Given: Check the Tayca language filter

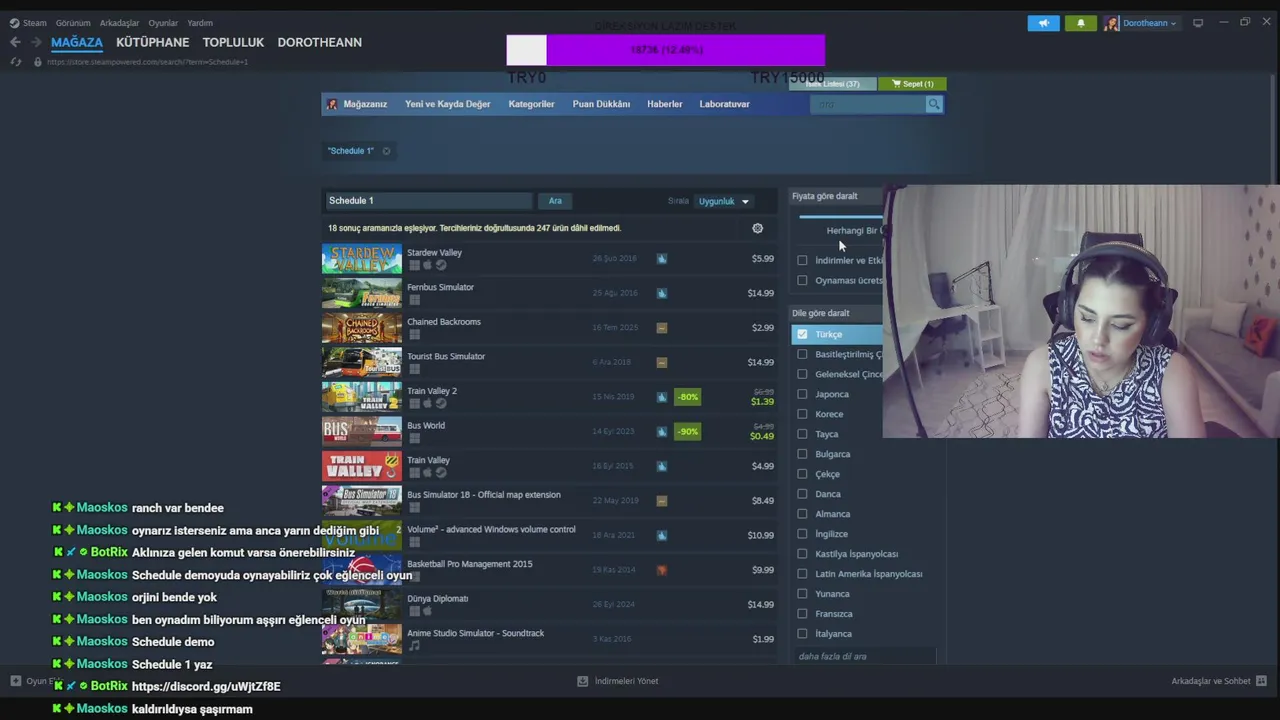Looking at the screenshot, I should point(802,434).
